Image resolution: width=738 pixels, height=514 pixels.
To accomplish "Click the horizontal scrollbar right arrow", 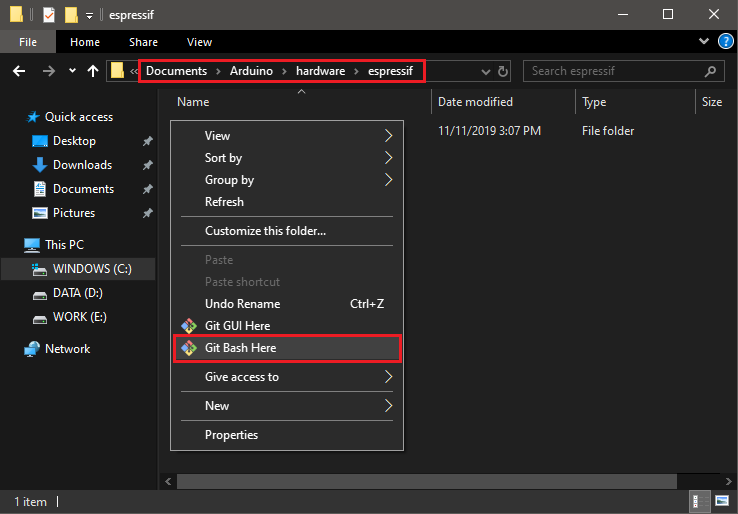I will (729, 482).
